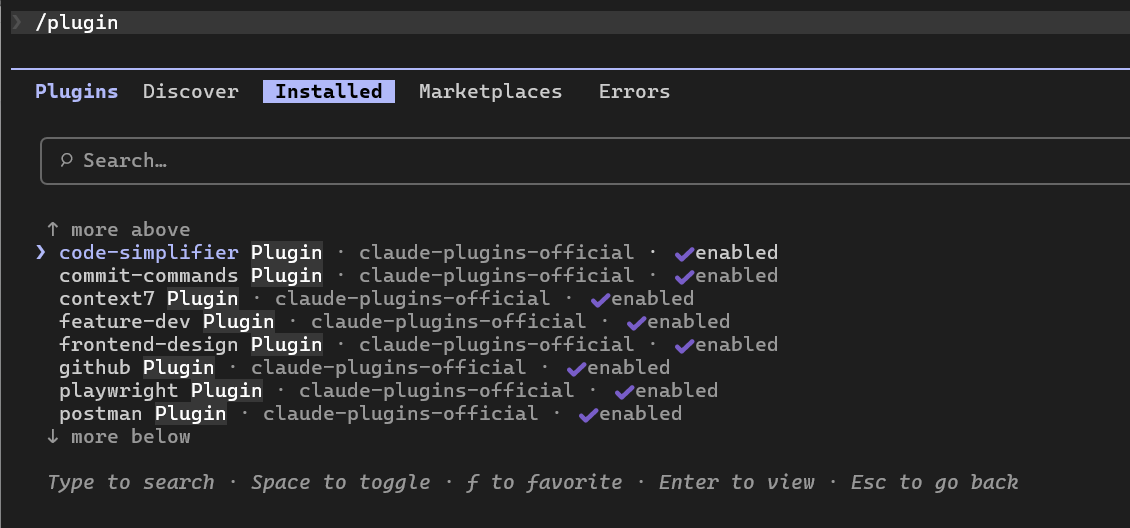Image resolution: width=1130 pixels, height=528 pixels.
Task: Click the 'more below' scroll indicator
Action: (118, 437)
